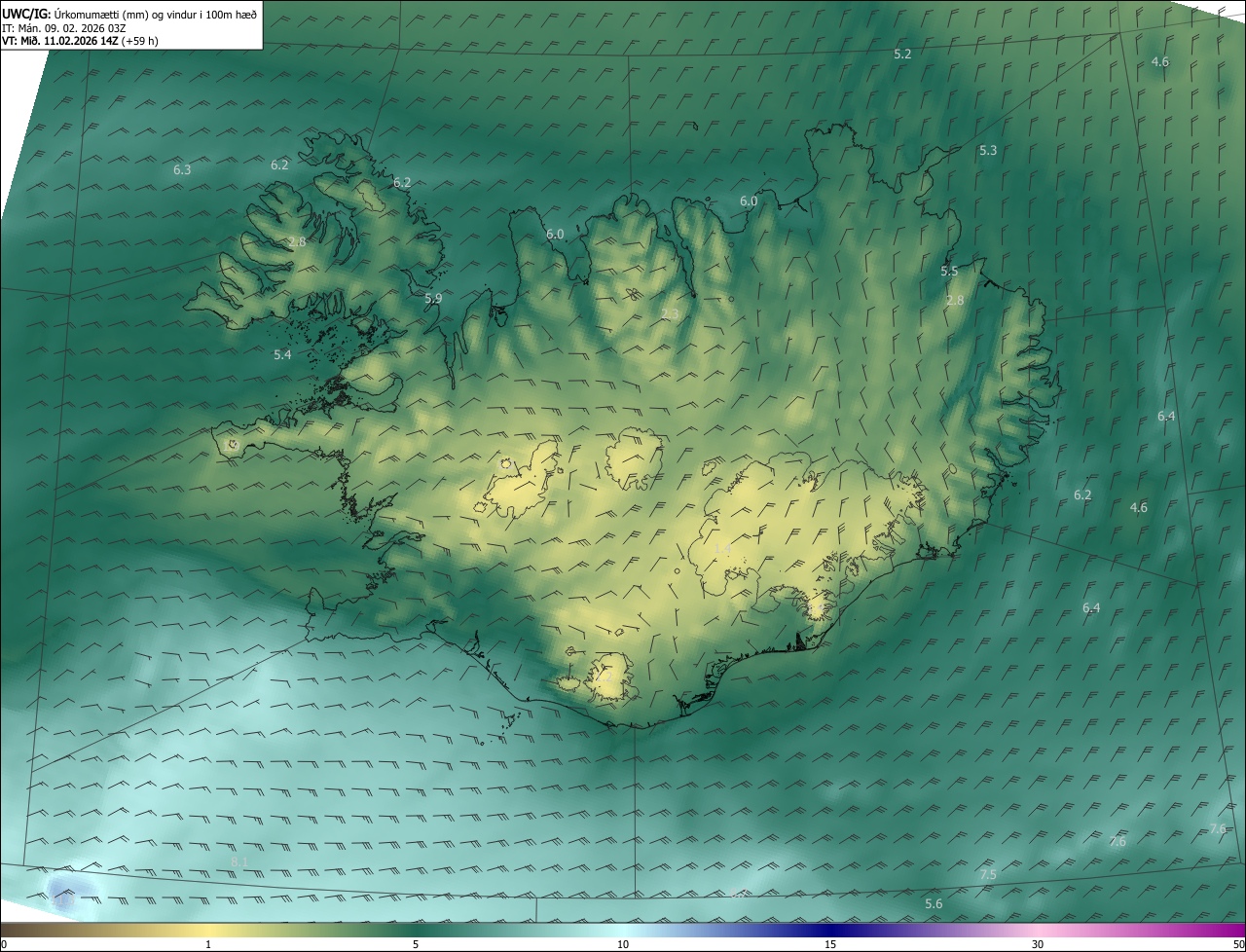Click the 2.8 value below the 5.5 label
This screenshot has height=952, width=1246.
pos(955,300)
